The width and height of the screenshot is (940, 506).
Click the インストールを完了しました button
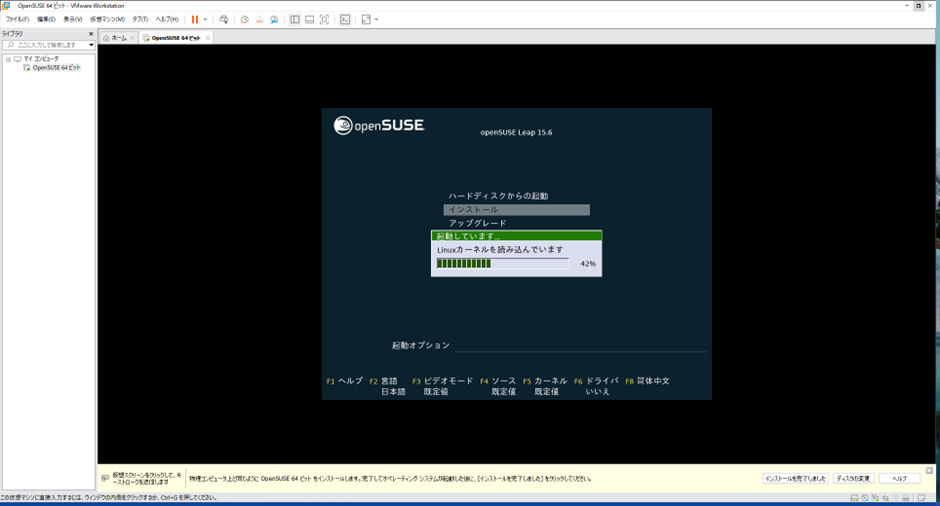[x=796, y=478]
